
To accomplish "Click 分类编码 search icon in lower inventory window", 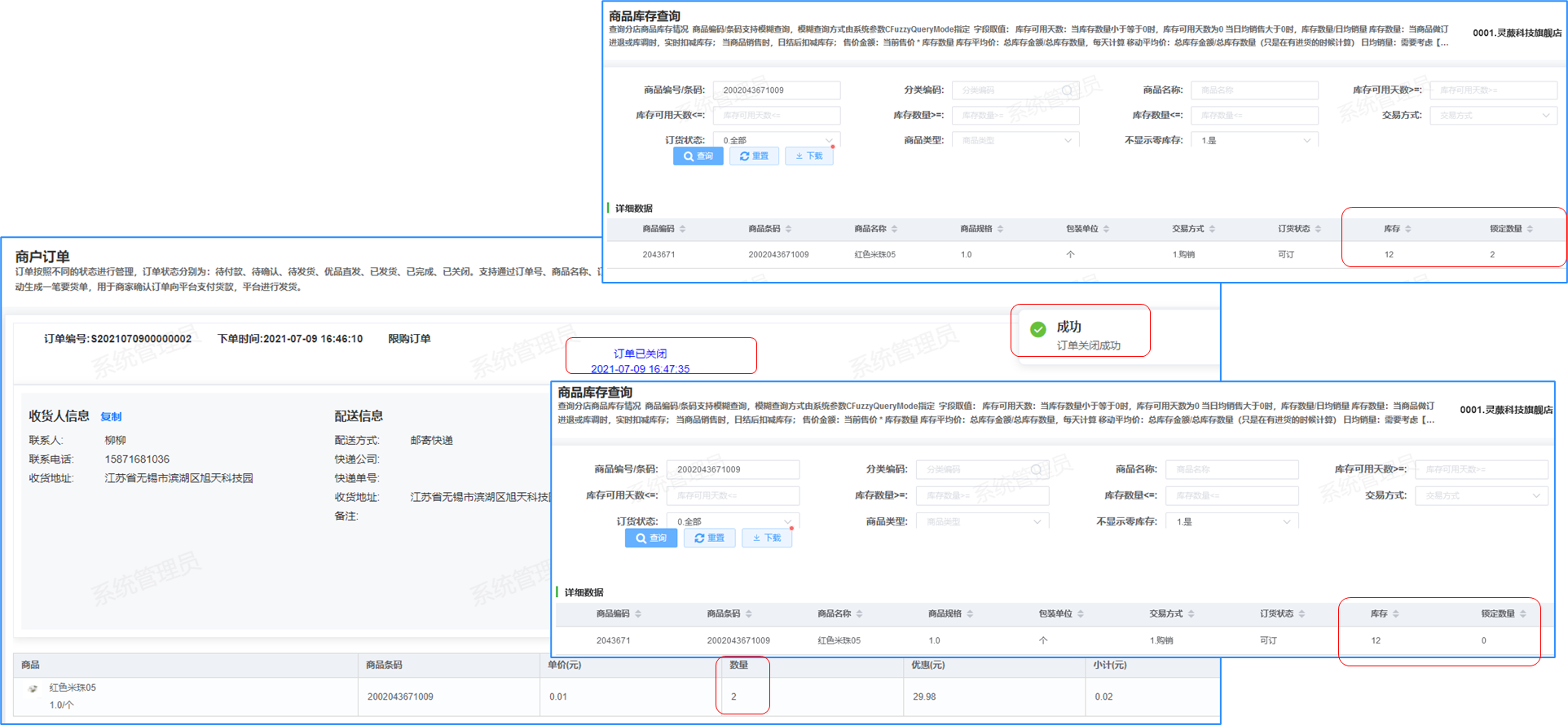I will pyautogui.click(x=1036, y=470).
